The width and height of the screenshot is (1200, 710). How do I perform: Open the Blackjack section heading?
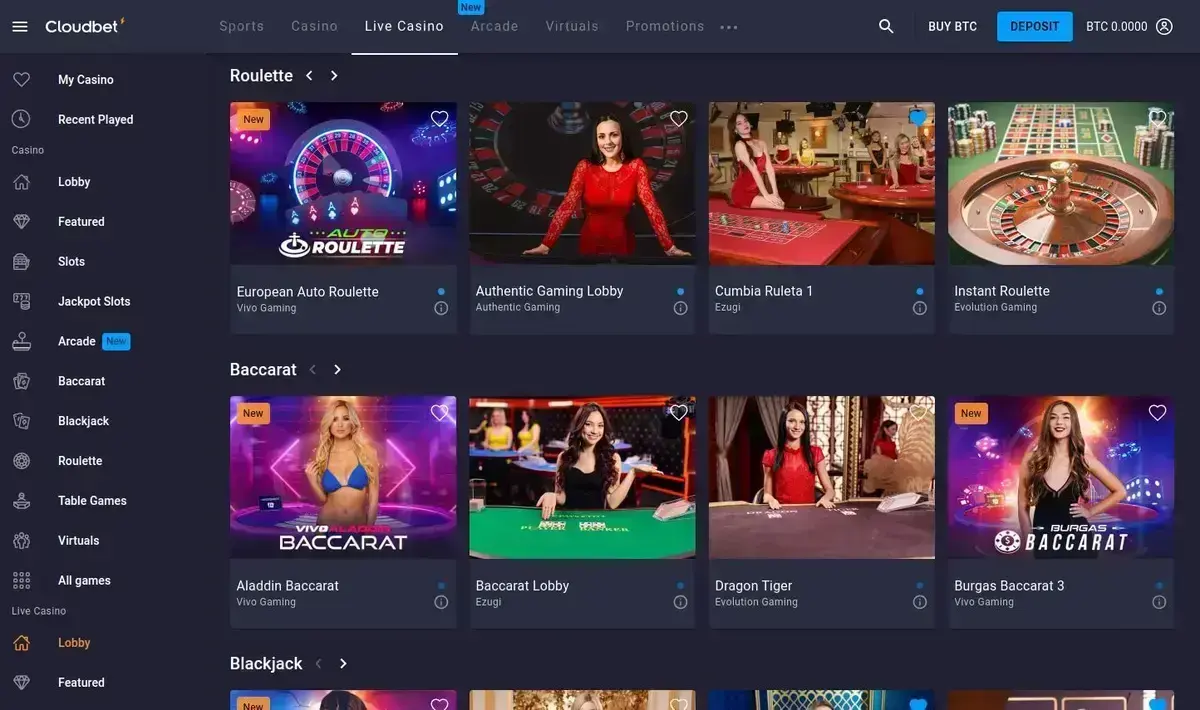266,664
